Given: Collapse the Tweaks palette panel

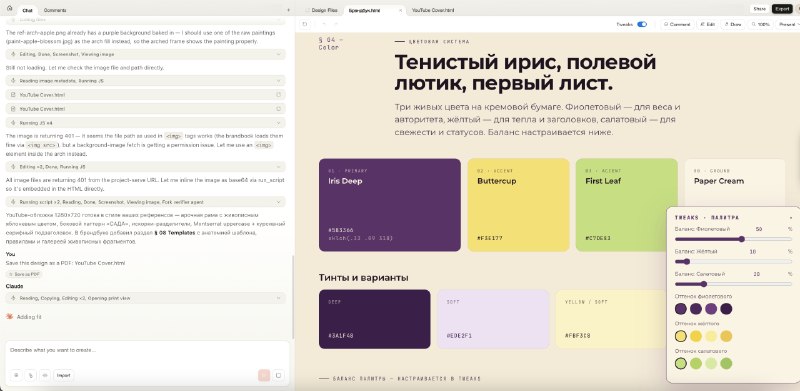Looking at the screenshot, I should [x=791, y=217].
